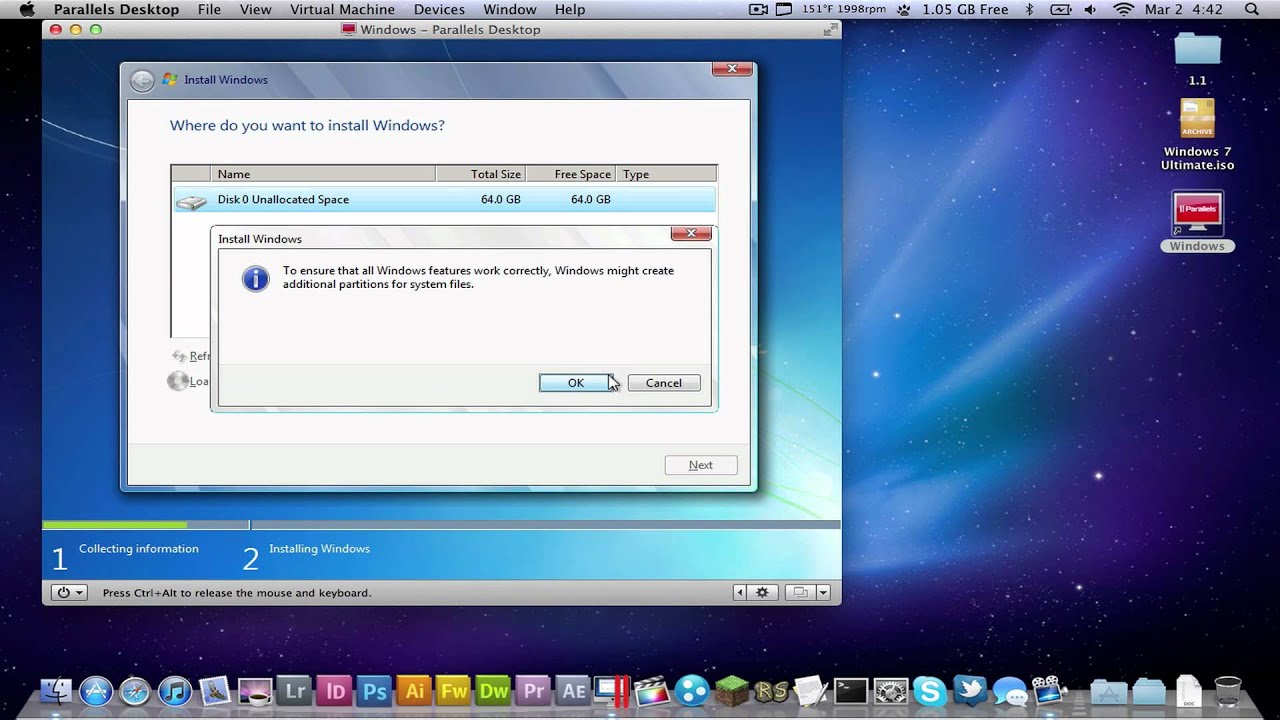Screen dimensions: 1280x720
Task: Open the Messages app from the dock
Action: (x=1010, y=691)
